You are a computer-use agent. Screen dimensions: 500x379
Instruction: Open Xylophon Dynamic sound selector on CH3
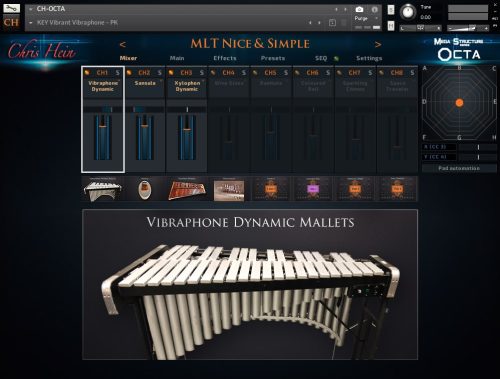click(187, 86)
